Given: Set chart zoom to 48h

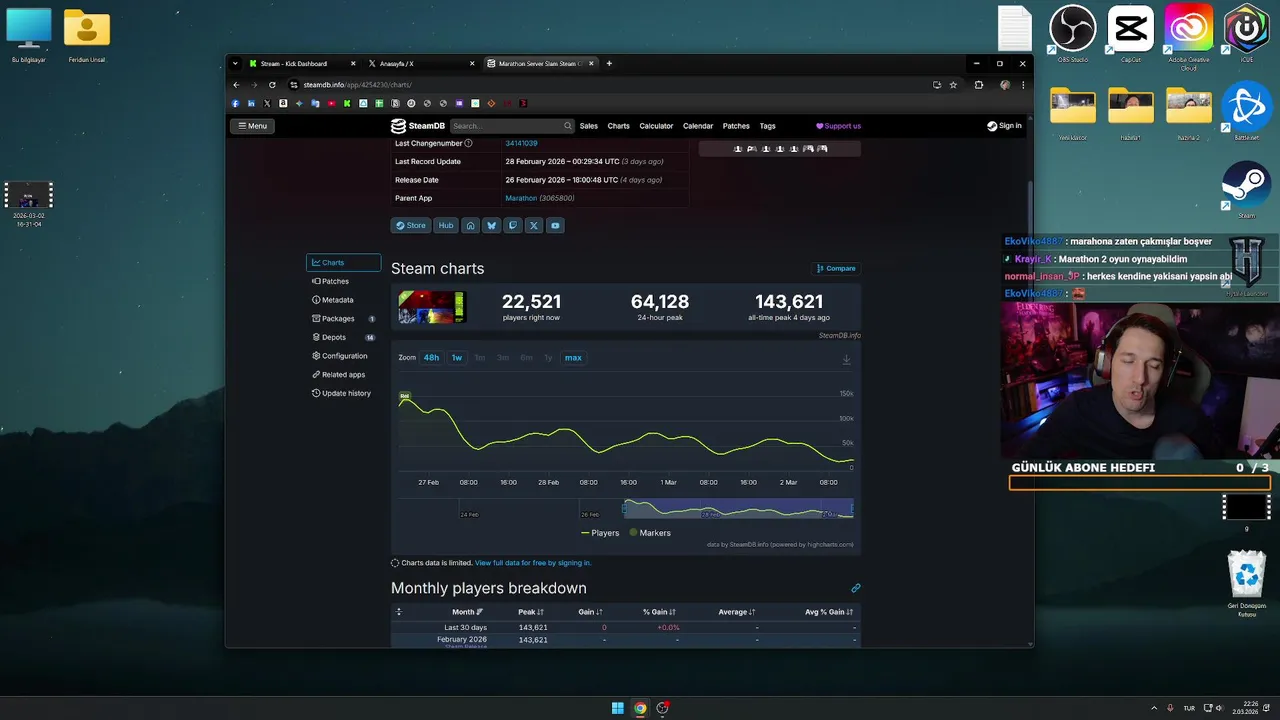Looking at the screenshot, I should click(431, 358).
